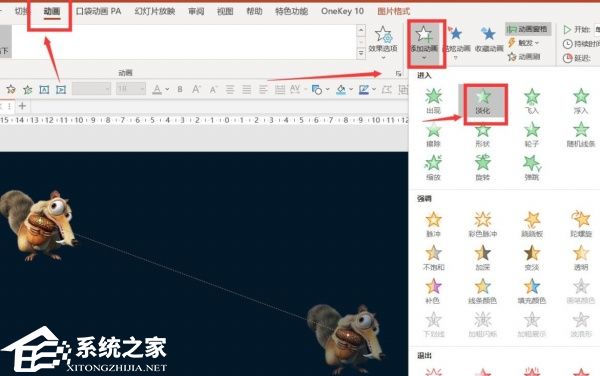Image resolution: width=600 pixels, height=376 pixels.
Task: Open the 动画 group dialog launcher
Action: pyautogui.click(x=398, y=73)
